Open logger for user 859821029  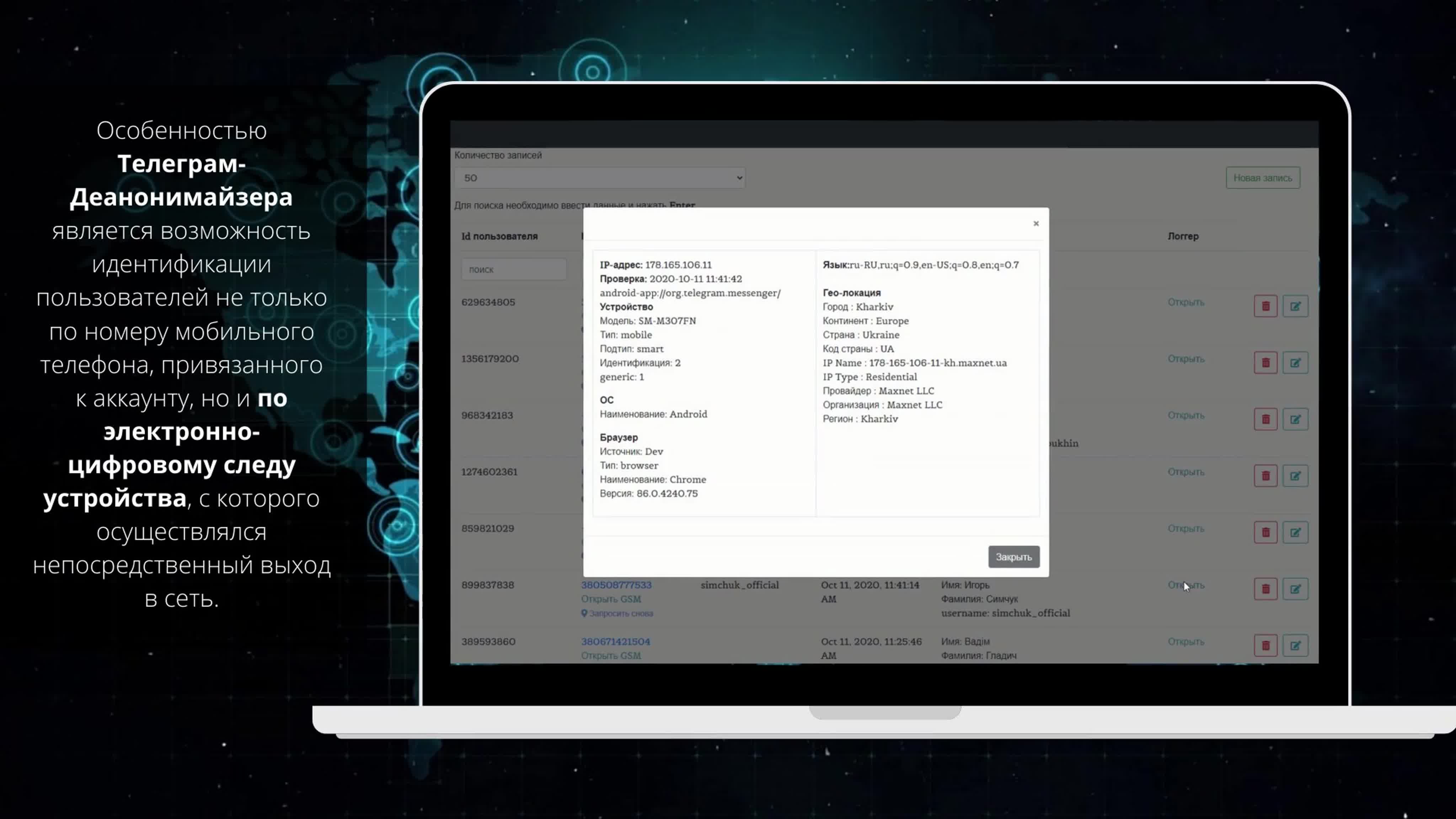pyautogui.click(x=1185, y=528)
